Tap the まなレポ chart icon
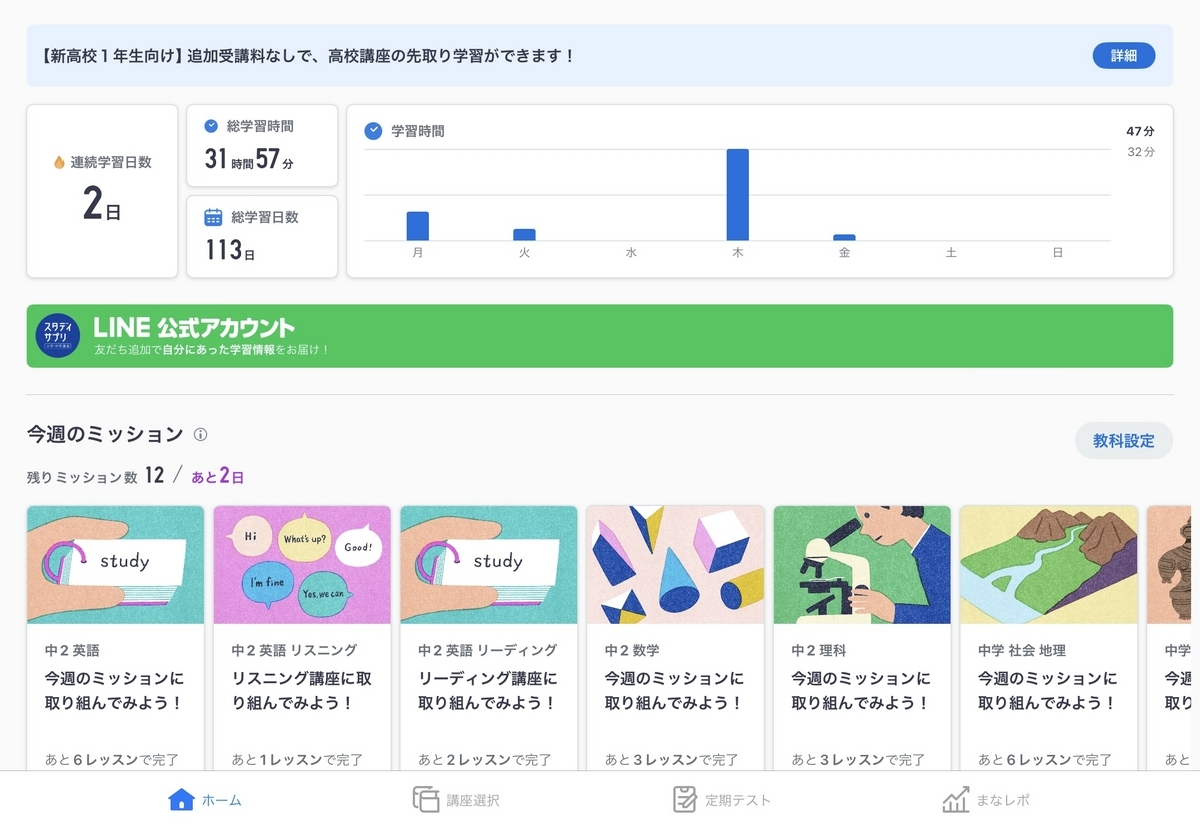1200x826 pixels. pos(955,799)
